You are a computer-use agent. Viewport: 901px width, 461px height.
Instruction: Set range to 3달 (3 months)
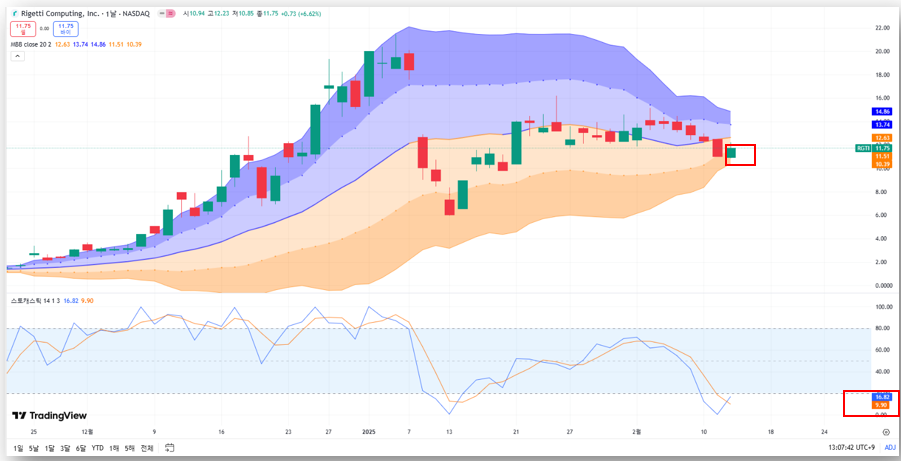[x=65, y=448]
